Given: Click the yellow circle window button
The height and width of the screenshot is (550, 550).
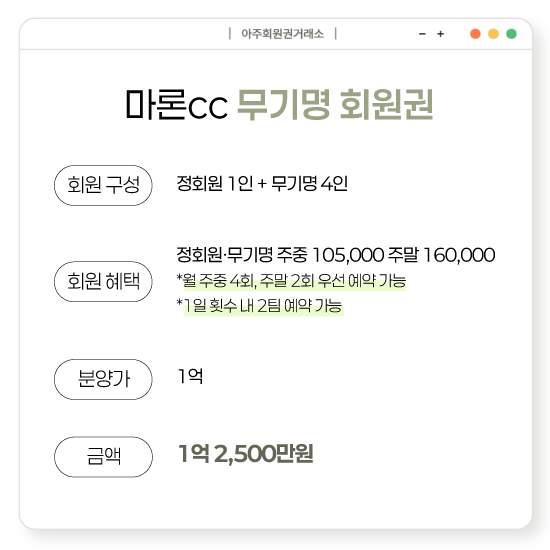Looking at the screenshot, I should pyautogui.click(x=494, y=34).
